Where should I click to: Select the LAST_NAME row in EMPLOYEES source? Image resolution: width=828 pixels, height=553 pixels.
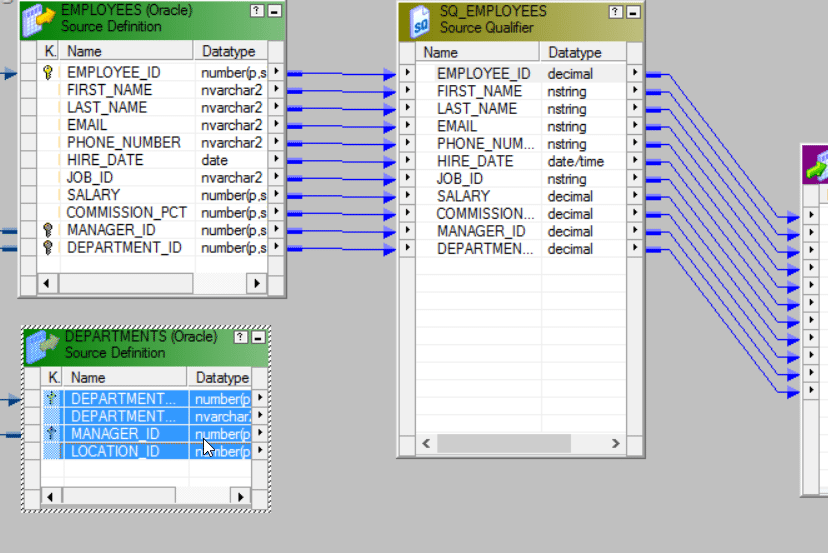[x=153, y=107]
